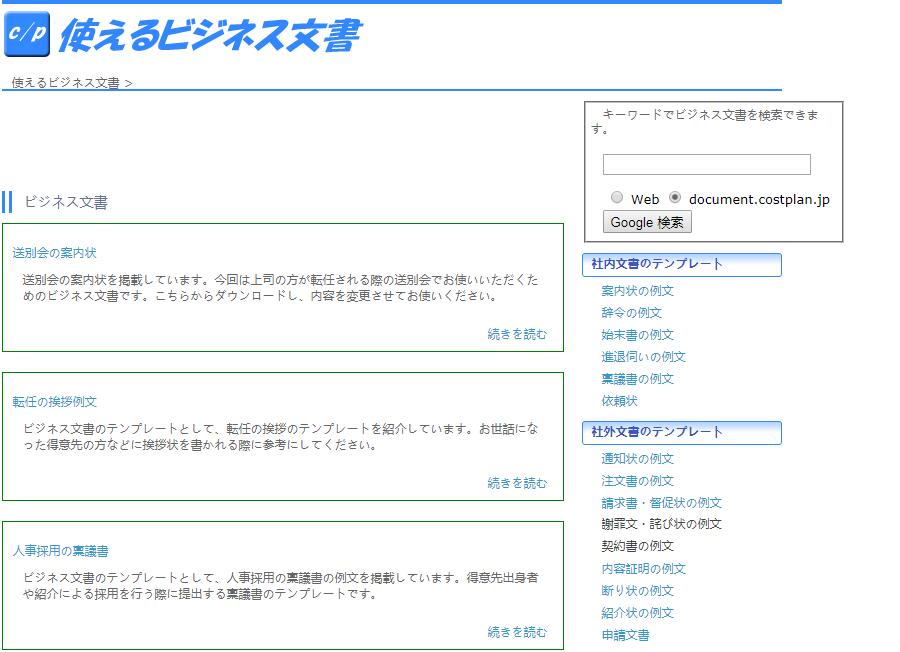Click the 使えるビジネス文書 site title banner

click(x=209, y=36)
